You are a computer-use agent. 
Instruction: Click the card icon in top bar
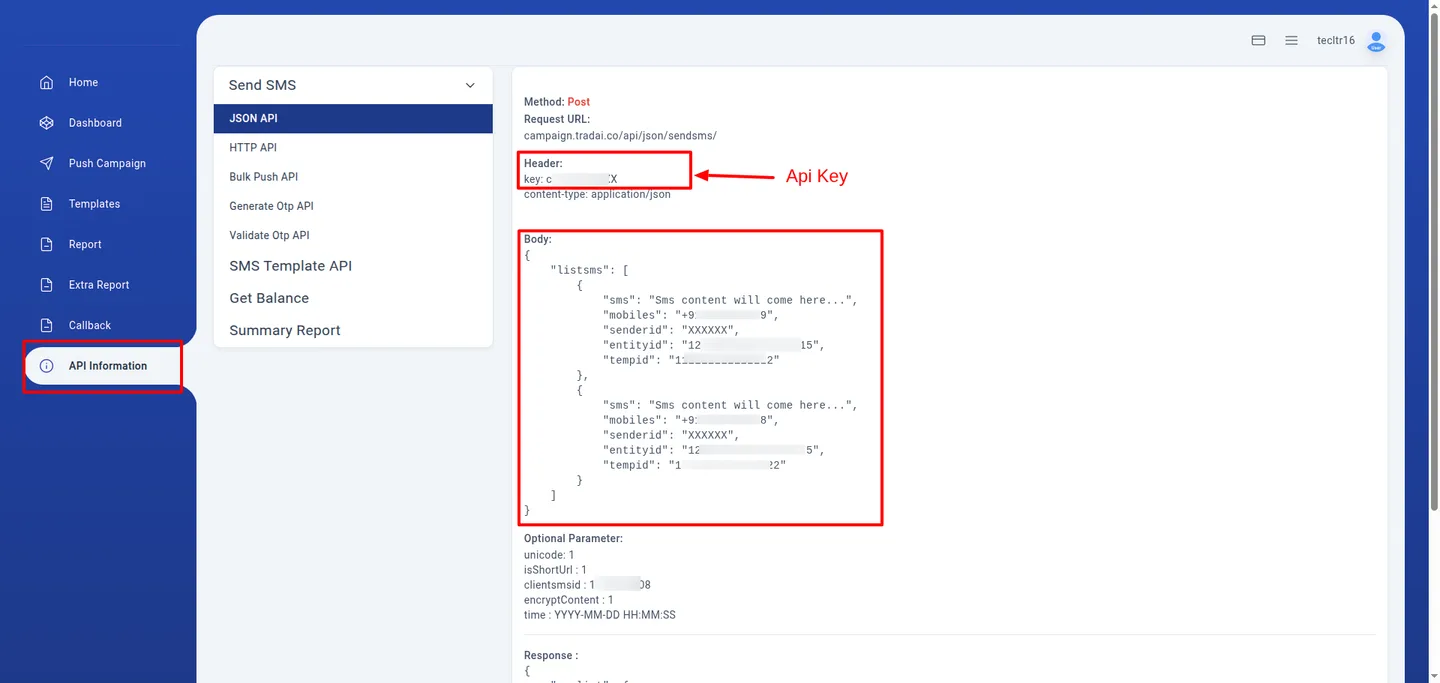point(1259,41)
